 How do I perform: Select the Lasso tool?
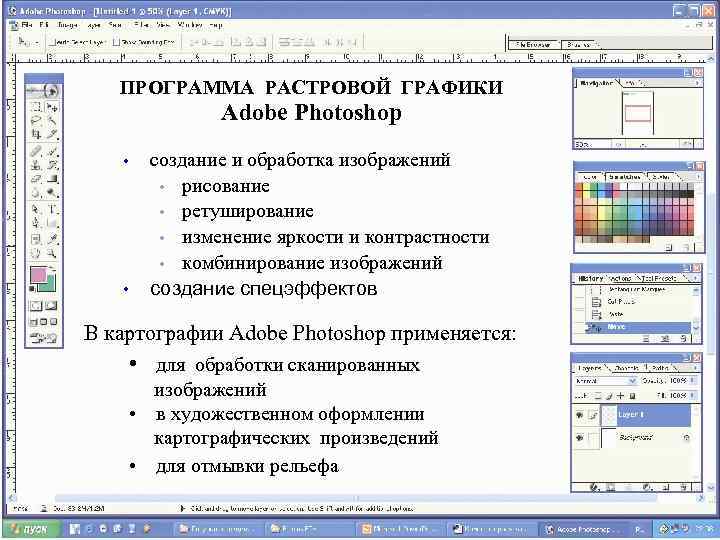tap(36, 120)
